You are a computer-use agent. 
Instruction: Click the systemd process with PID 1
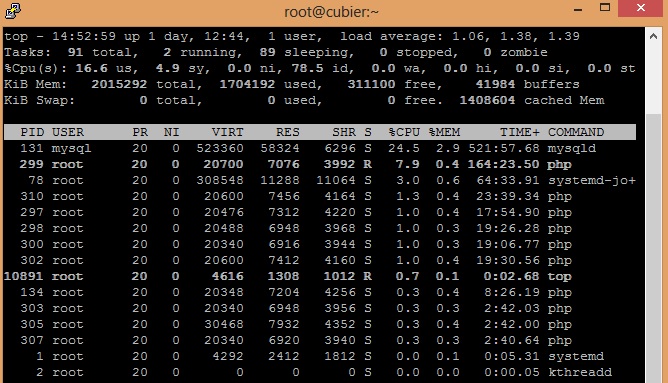[x=320, y=356]
